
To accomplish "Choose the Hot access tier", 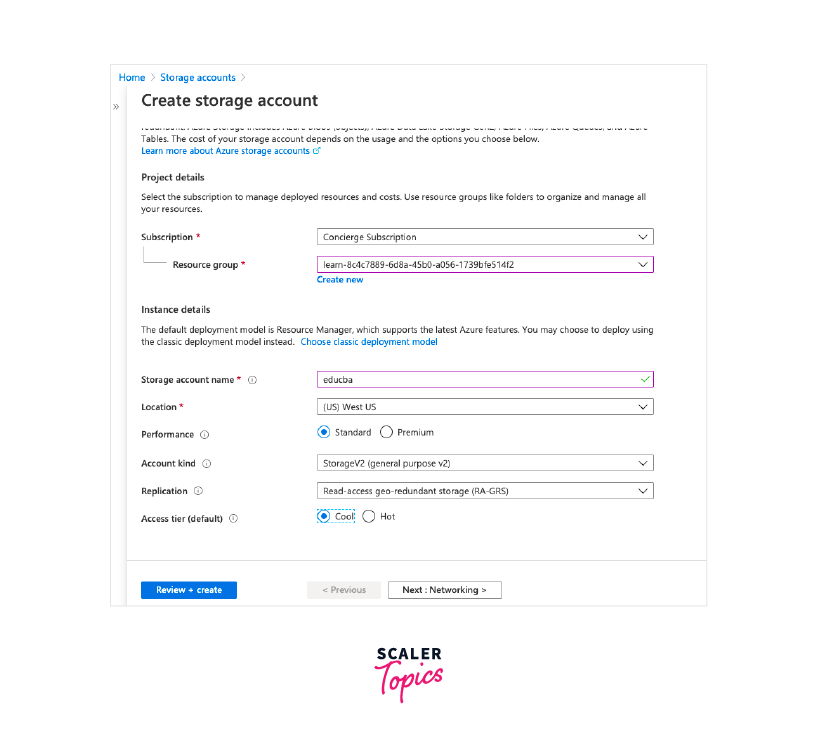I will pyautogui.click(x=369, y=517).
